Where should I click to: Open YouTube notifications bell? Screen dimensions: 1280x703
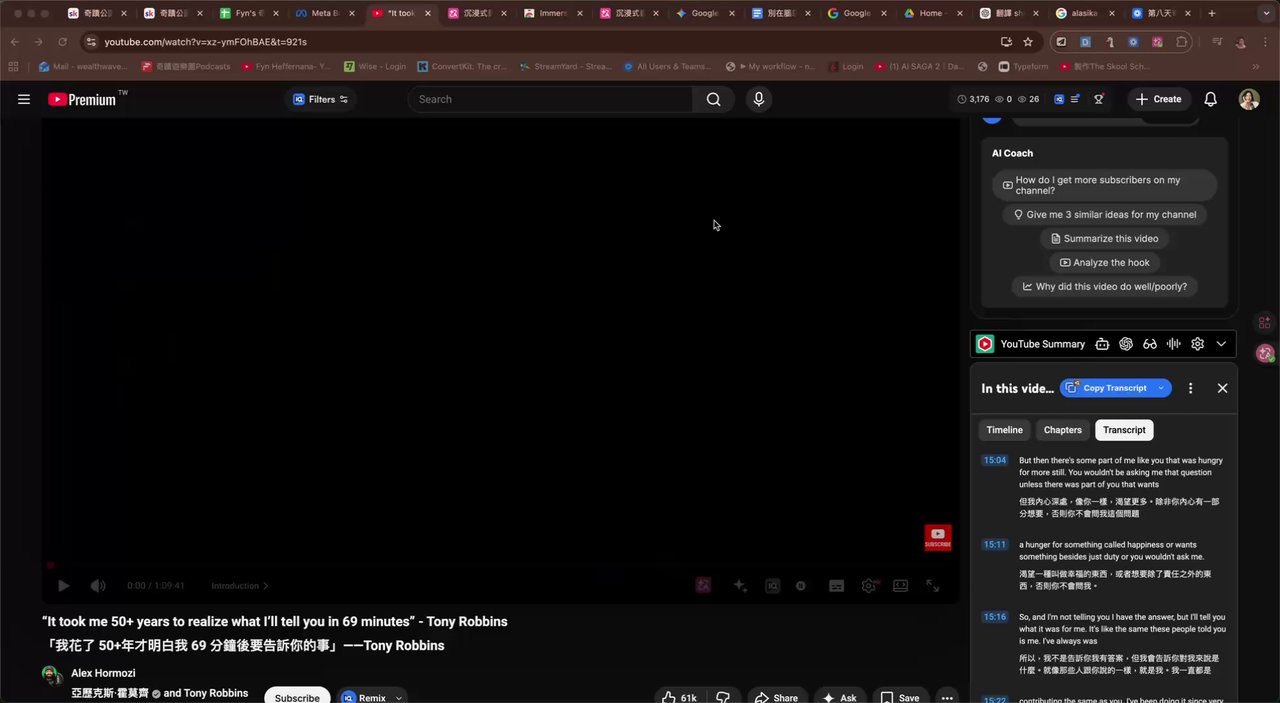1210,99
